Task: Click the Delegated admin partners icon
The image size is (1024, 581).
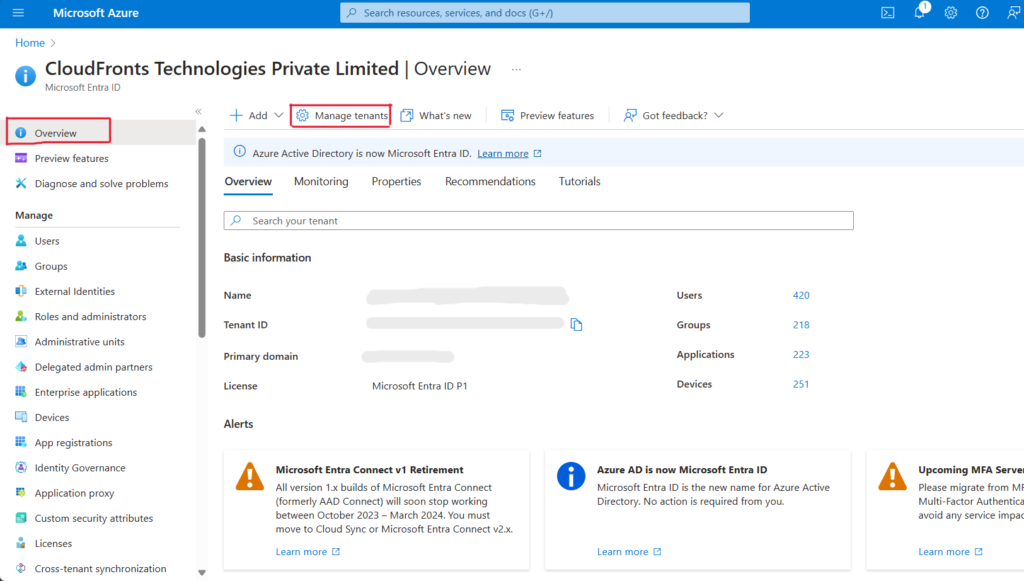Action: pyautogui.click(x=21, y=367)
